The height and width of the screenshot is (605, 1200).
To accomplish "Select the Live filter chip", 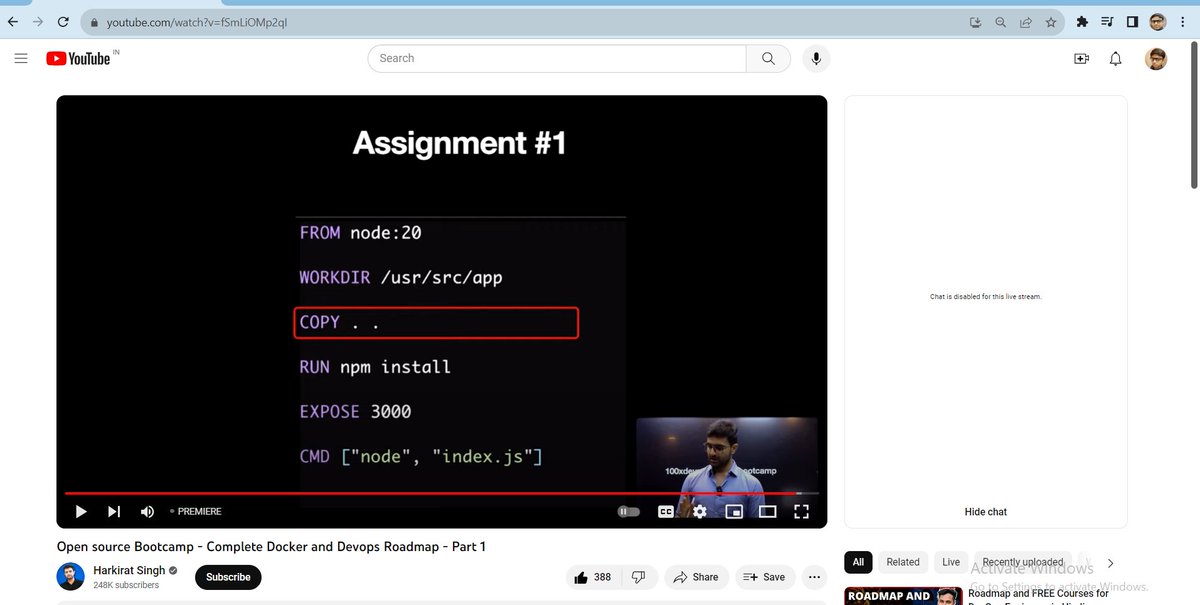I will click(x=951, y=562).
